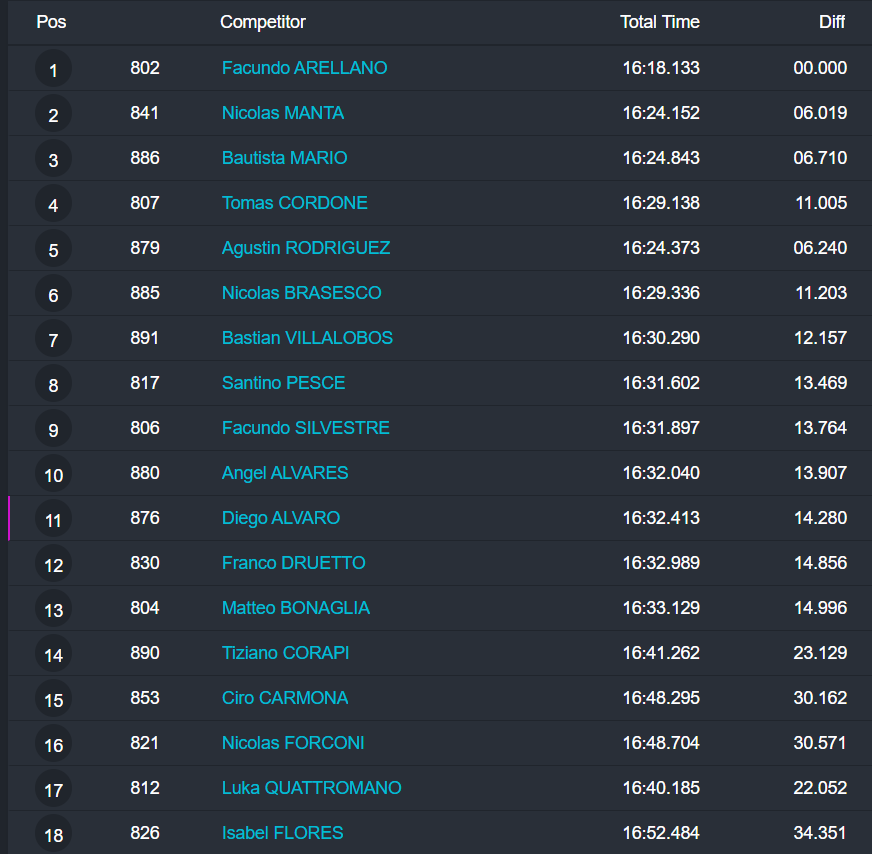The height and width of the screenshot is (854, 872).
Task: Click diff value 30.162 in Ciro CARMONA row
Action: click(x=820, y=698)
